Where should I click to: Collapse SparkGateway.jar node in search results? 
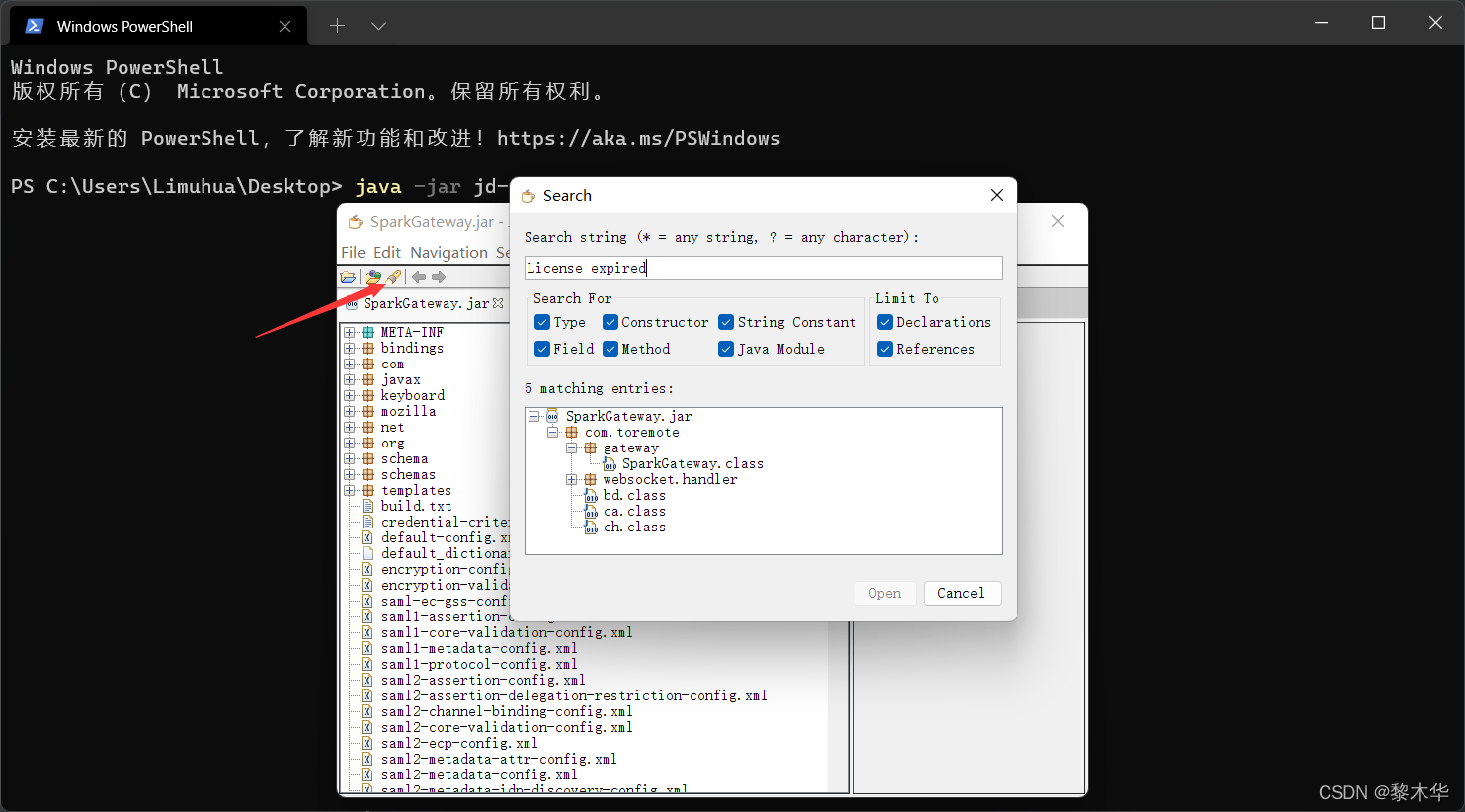533,416
